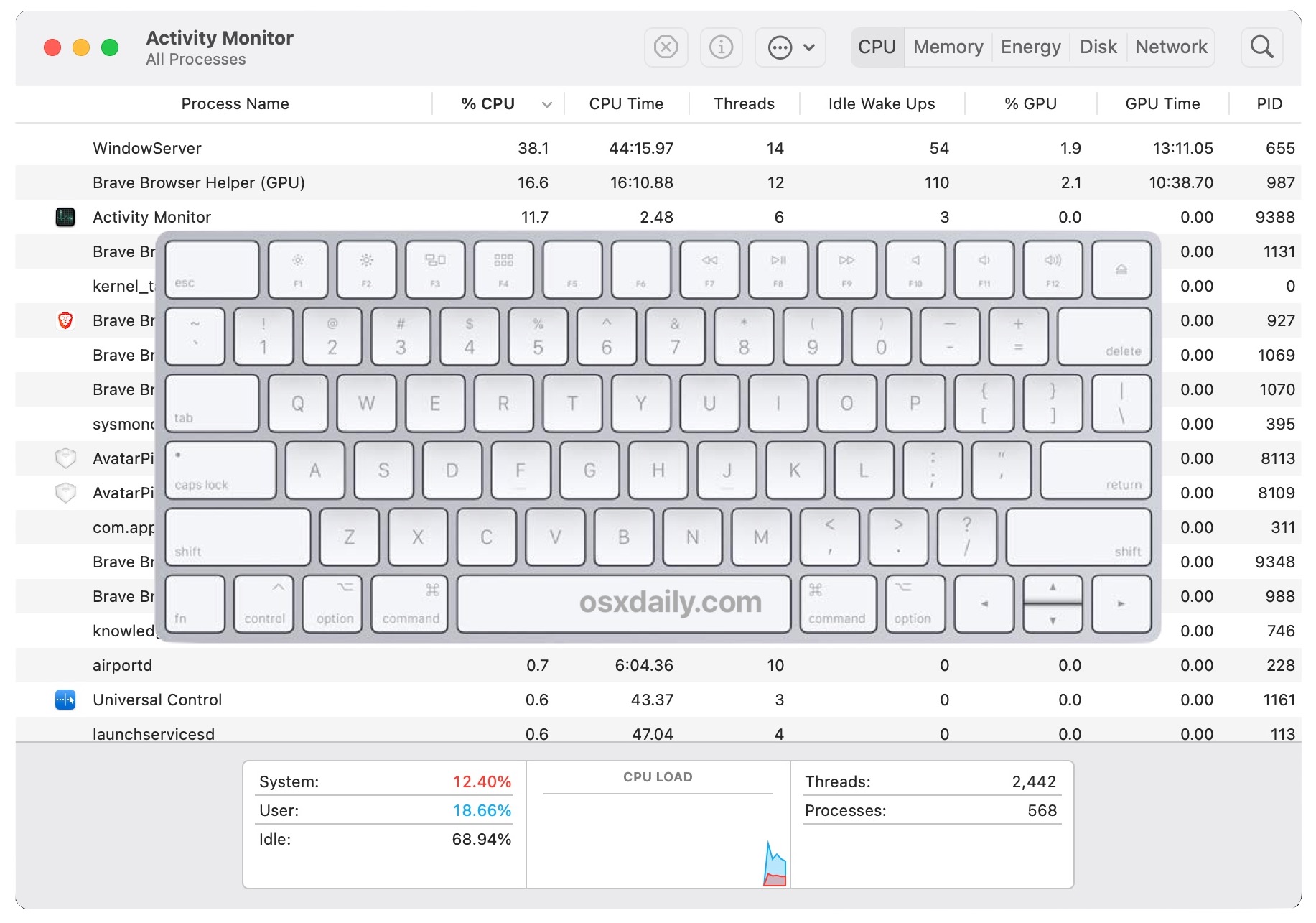This screenshot has width=1316, height=923.
Task: Sort by the PID column header
Action: tap(1269, 104)
